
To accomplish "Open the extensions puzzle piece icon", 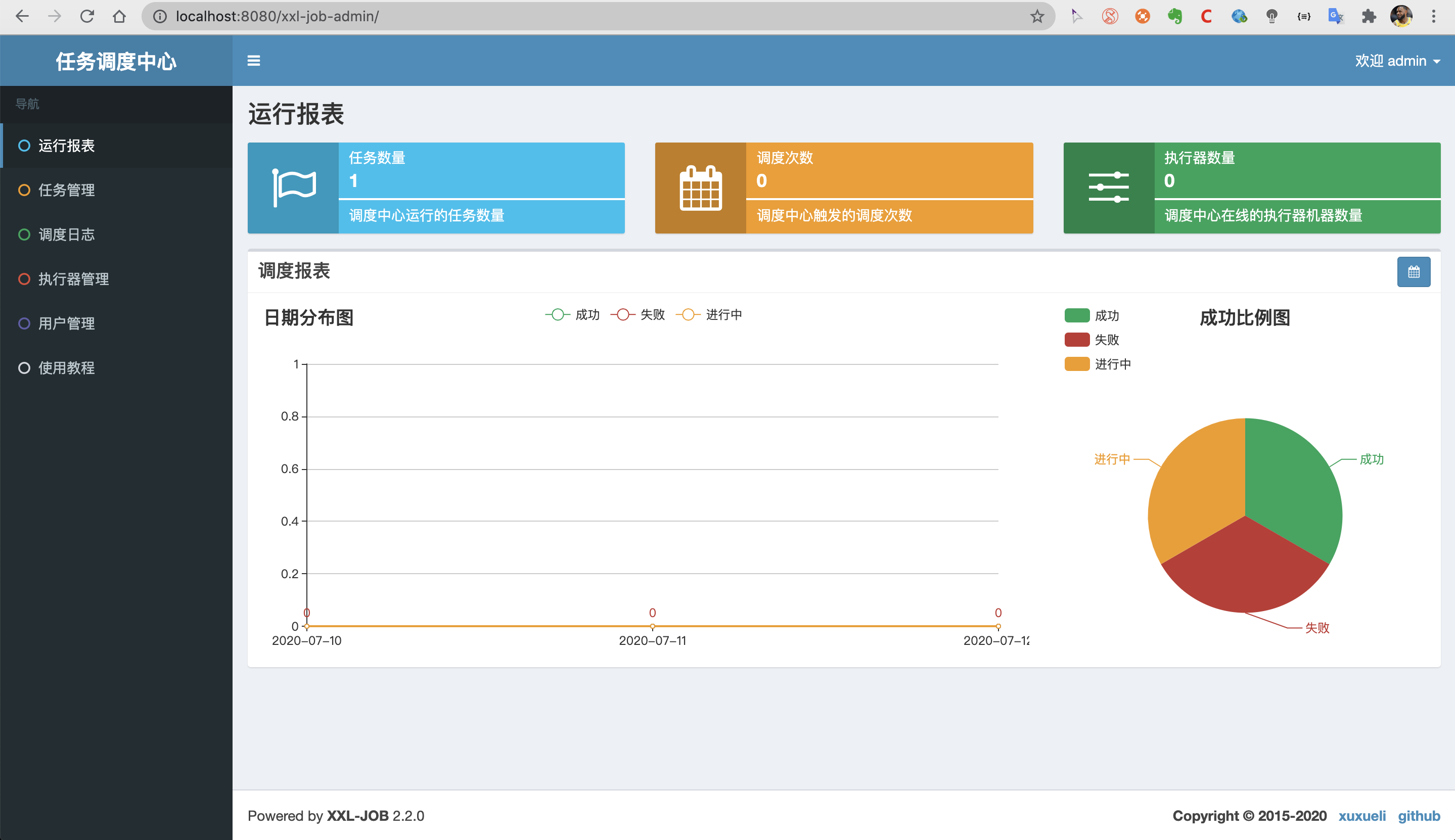I will tap(1369, 16).
